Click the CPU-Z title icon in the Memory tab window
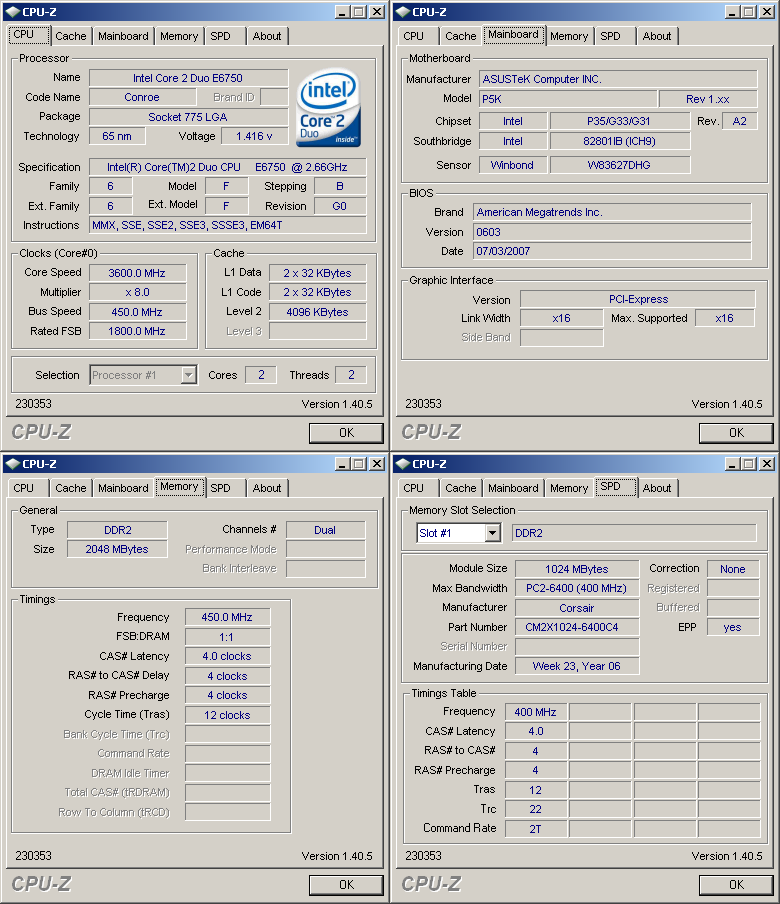 [x=13, y=464]
